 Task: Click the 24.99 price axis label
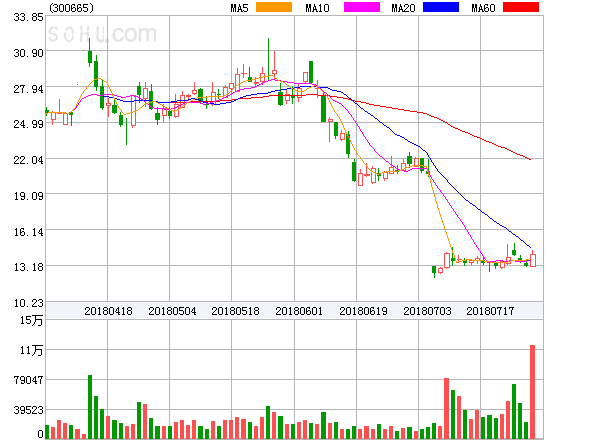[x=28, y=124]
